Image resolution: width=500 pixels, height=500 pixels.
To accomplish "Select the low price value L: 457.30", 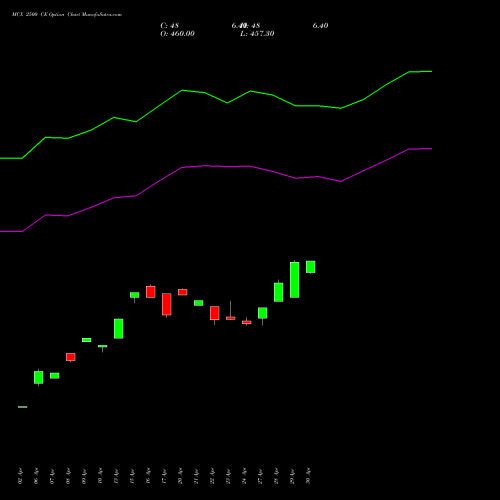I will (257, 34).
